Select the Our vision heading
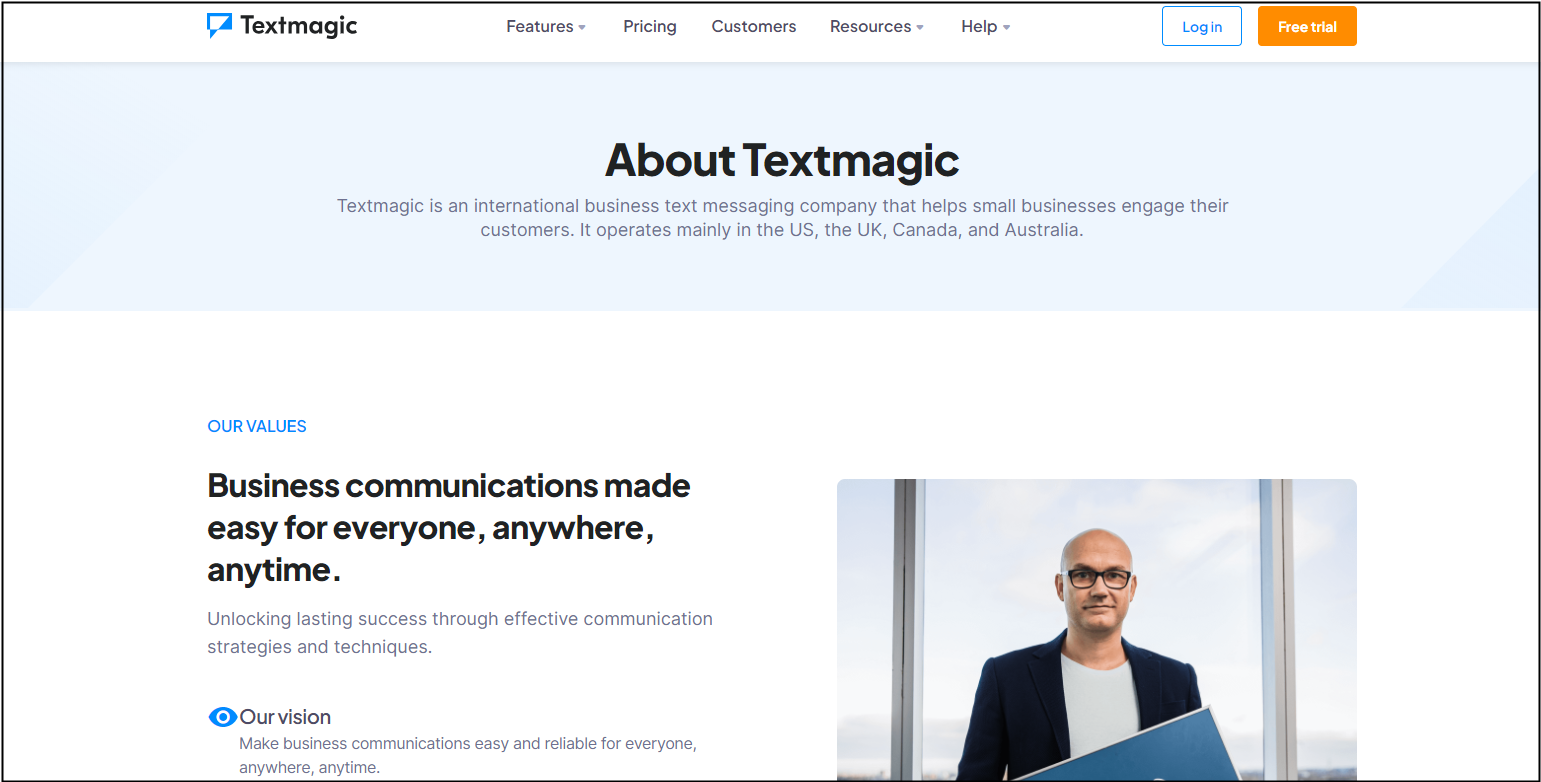The width and height of the screenshot is (1541, 782). click(x=285, y=717)
